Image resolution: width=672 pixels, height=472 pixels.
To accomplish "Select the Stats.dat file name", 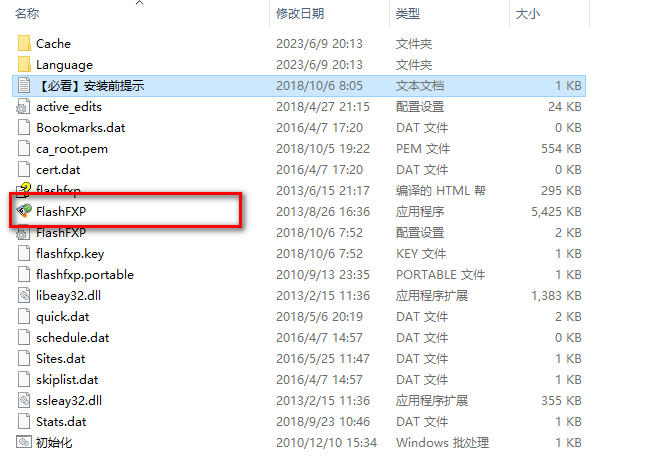I will (x=61, y=422).
